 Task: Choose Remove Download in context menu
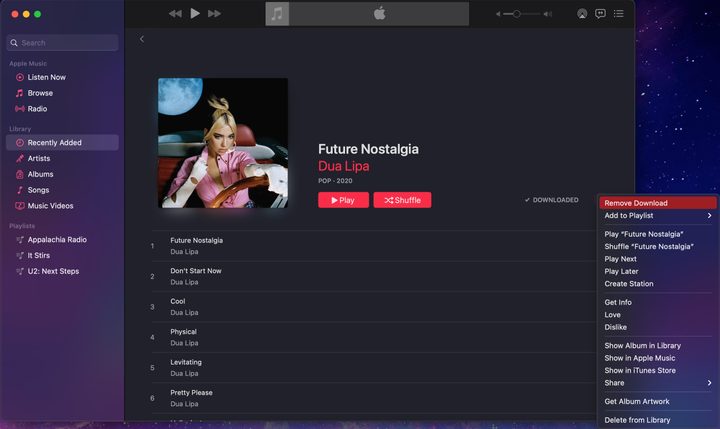pos(658,203)
